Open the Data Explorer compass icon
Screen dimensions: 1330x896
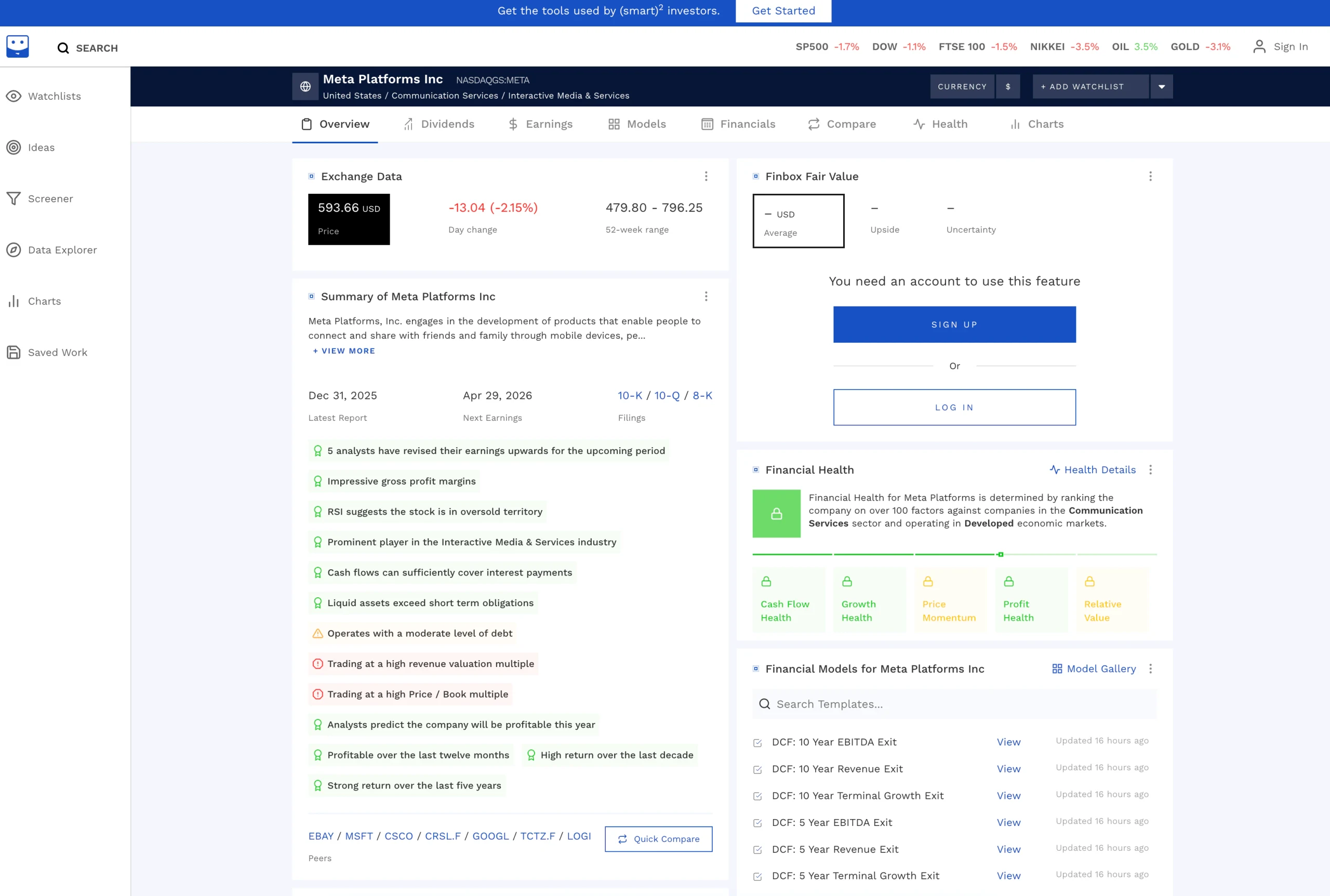coord(14,250)
